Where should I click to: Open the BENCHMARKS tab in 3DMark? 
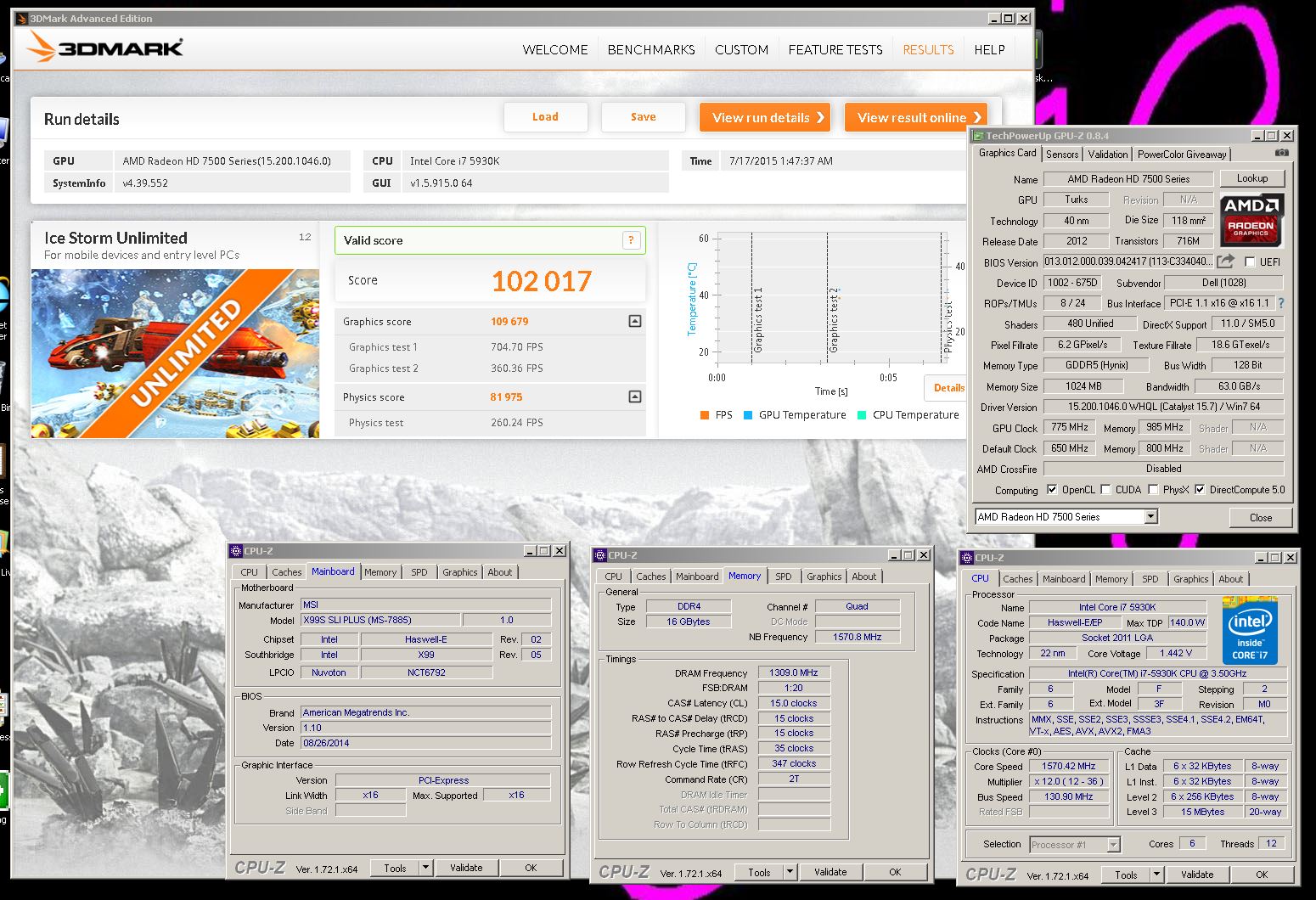[x=651, y=50]
